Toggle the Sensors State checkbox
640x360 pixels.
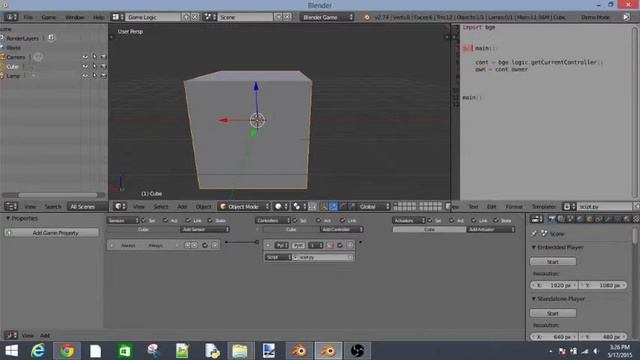(210, 220)
